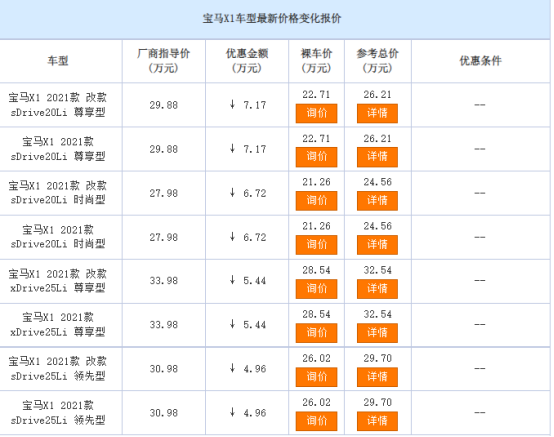
Task: Click 详情 for 改款 sDrive20Li 尊享型 row
Action: coord(377,113)
